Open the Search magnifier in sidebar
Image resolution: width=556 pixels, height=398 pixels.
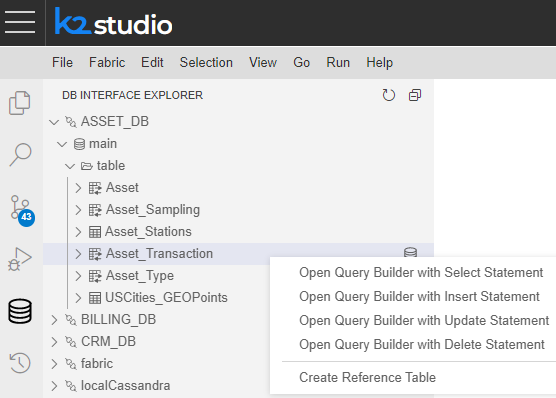(x=20, y=154)
